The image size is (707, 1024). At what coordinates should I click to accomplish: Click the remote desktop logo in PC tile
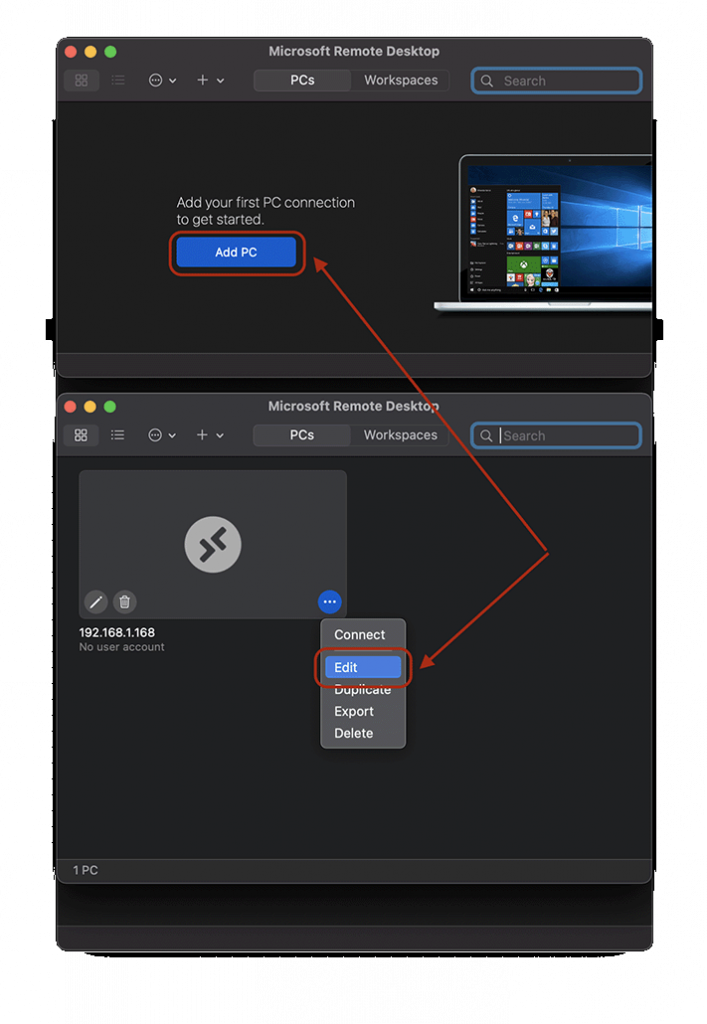click(x=213, y=544)
